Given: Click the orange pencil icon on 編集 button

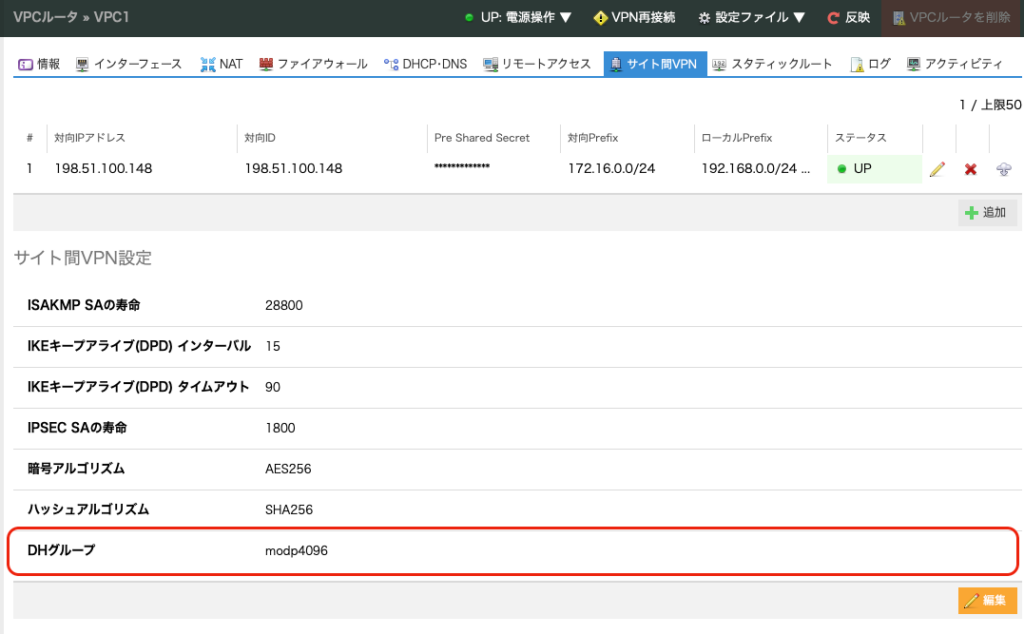Looking at the screenshot, I should (x=971, y=600).
